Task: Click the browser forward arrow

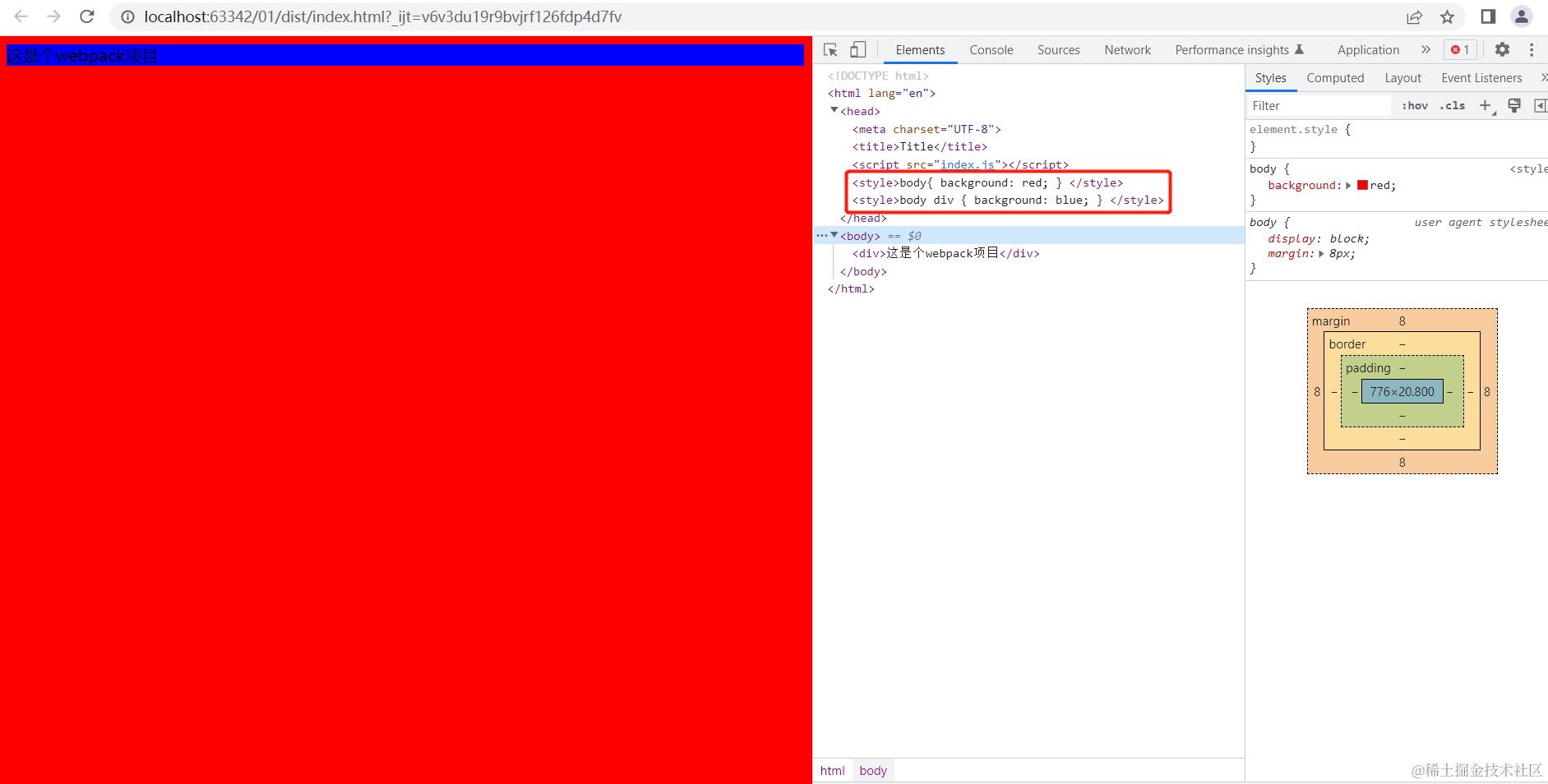Action: pyautogui.click(x=54, y=16)
